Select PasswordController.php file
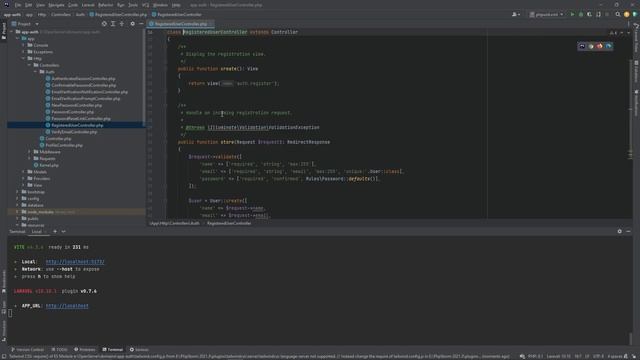640x360 pixels. pos(70,112)
